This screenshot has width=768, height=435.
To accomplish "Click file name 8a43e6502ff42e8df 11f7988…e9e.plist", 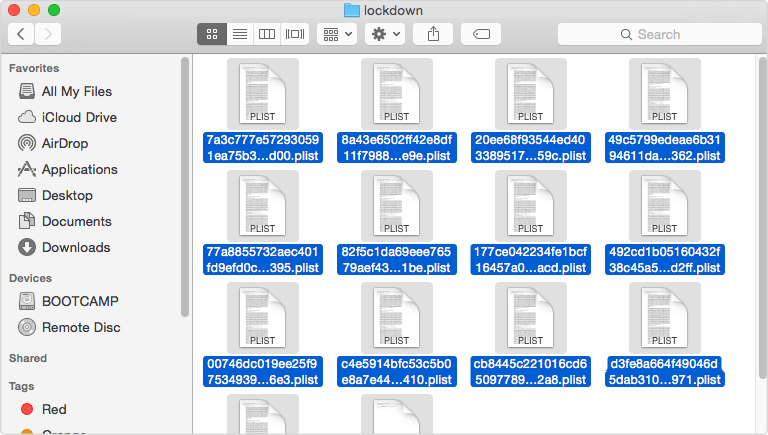I will coord(397,147).
